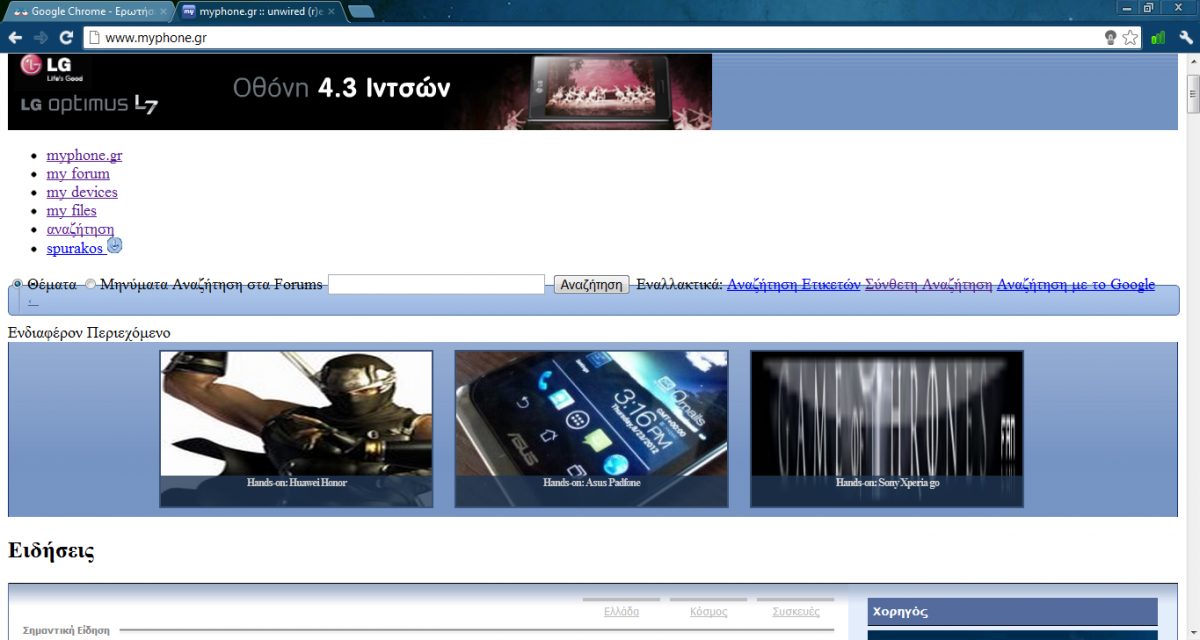The height and width of the screenshot is (640, 1200).
Task: Open the my files link
Action: pos(71,210)
